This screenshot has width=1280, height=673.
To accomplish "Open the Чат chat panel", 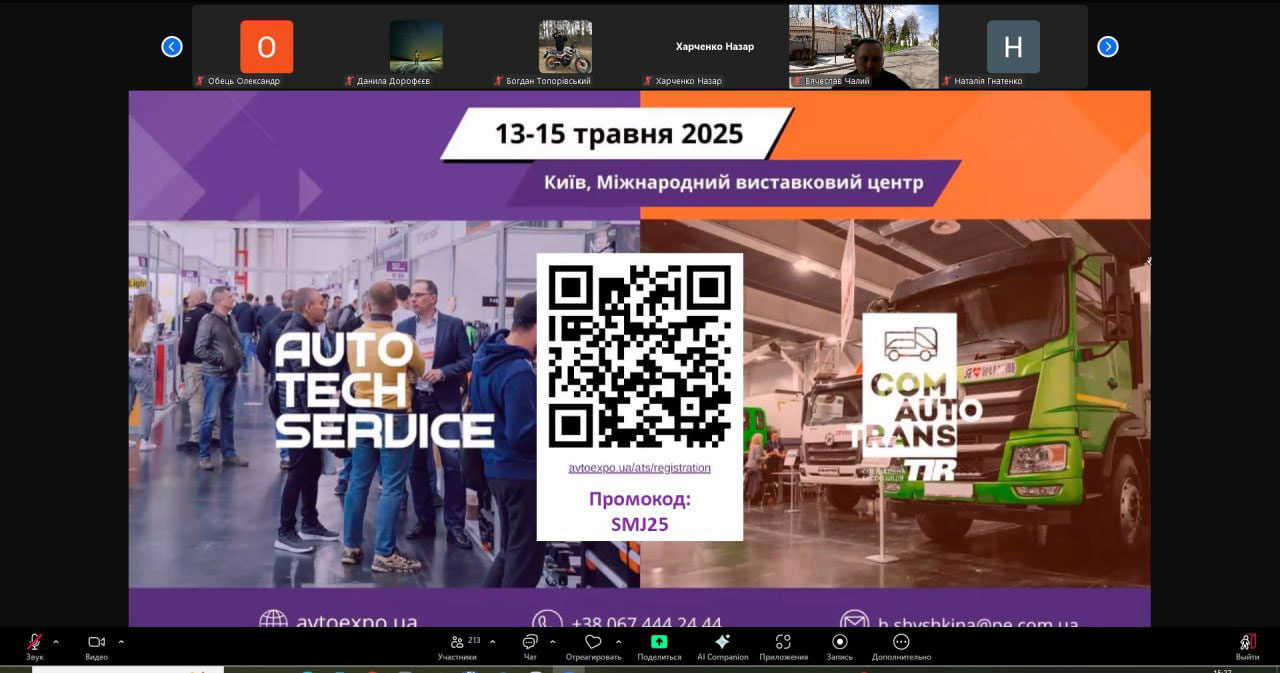I will (x=530, y=646).
